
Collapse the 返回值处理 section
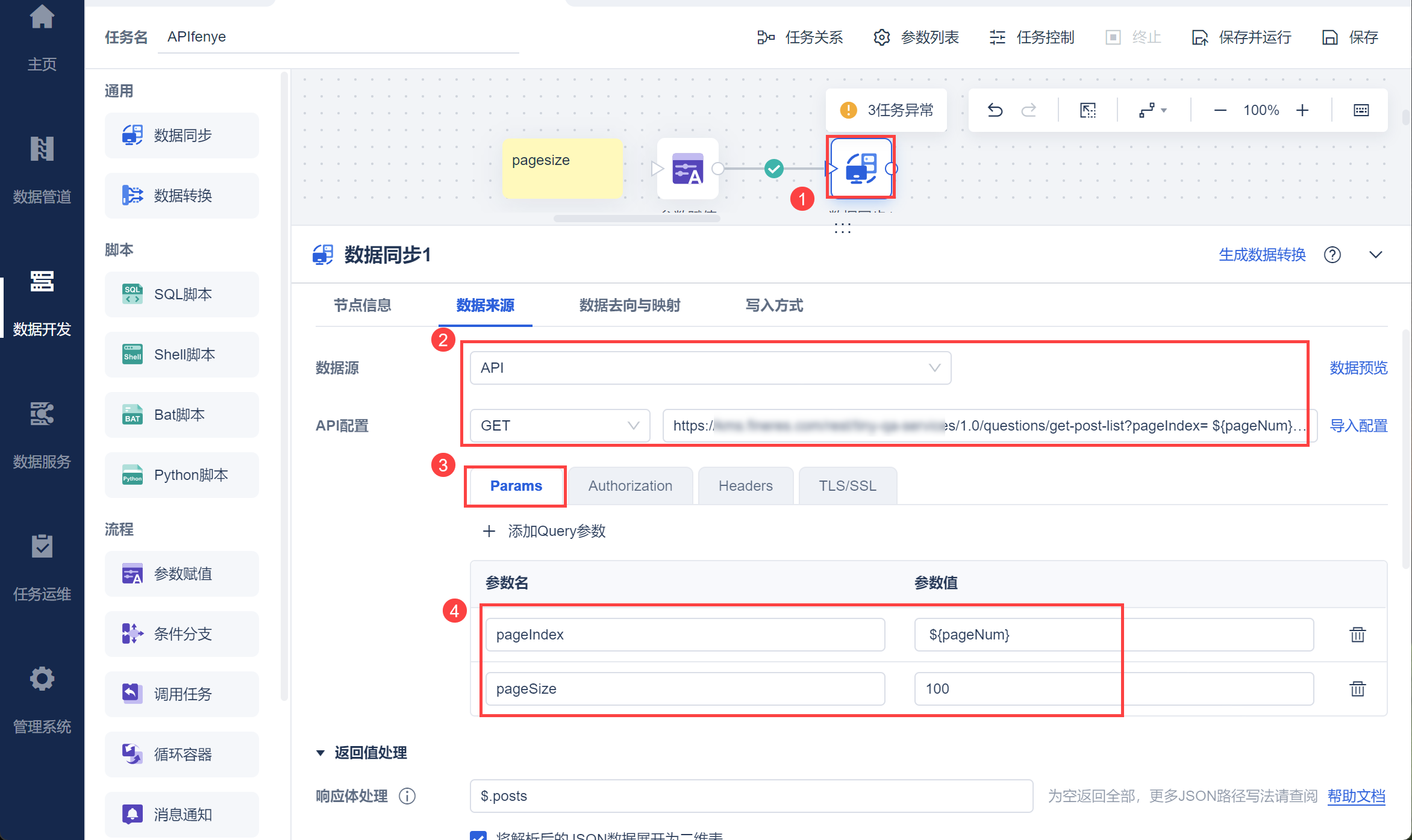pos(320,753)
